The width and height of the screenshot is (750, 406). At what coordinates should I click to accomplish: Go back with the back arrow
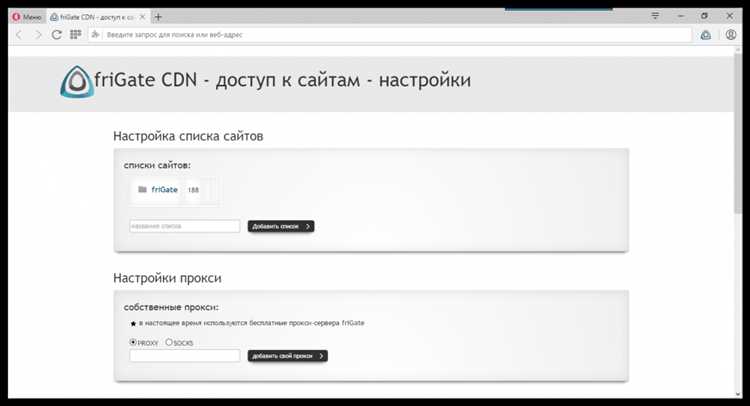19,34
